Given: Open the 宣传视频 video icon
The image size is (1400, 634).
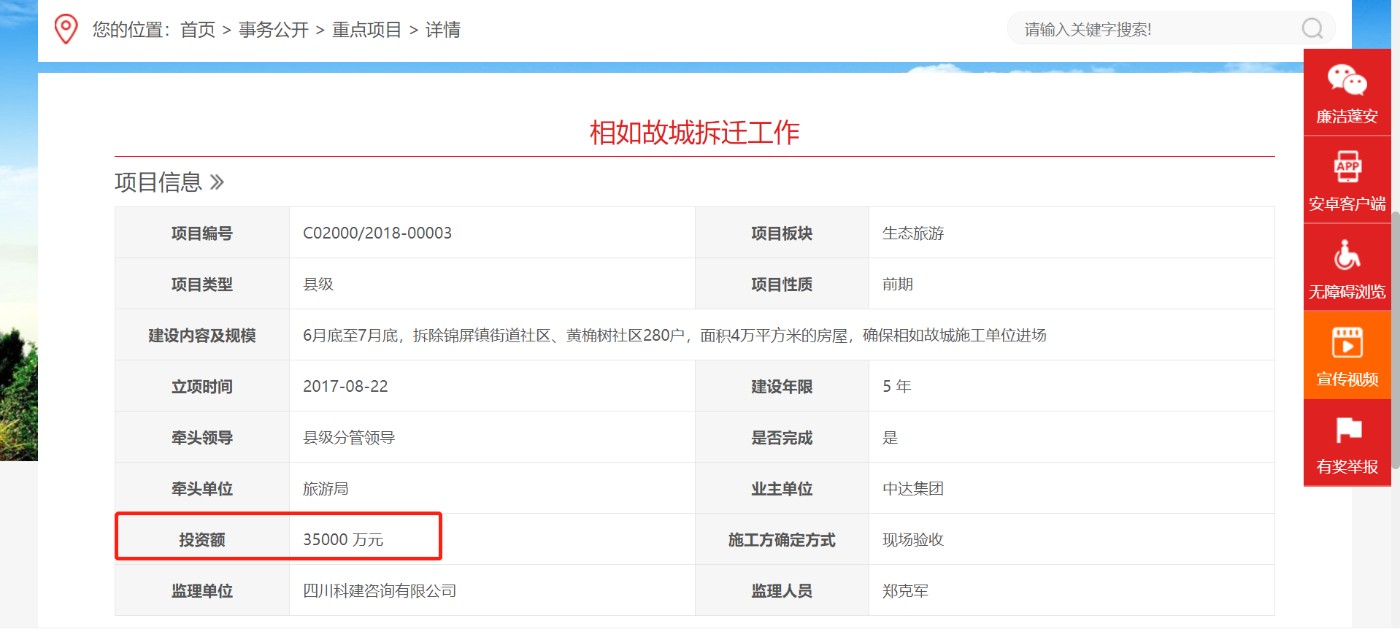Looking at the screenshot, I should (x=1347, y=343).
